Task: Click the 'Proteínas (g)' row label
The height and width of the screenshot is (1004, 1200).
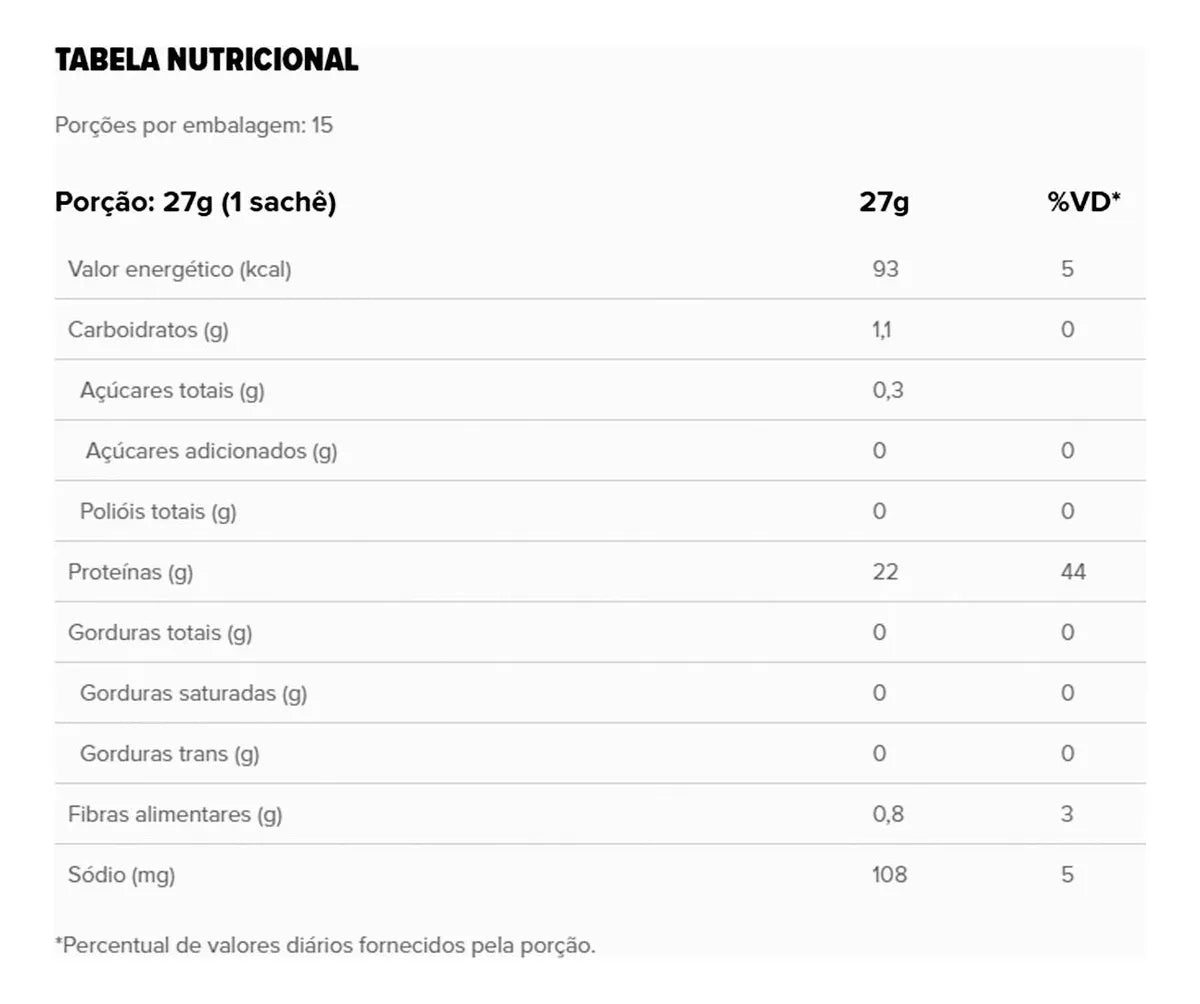Action: click(131, 572)
